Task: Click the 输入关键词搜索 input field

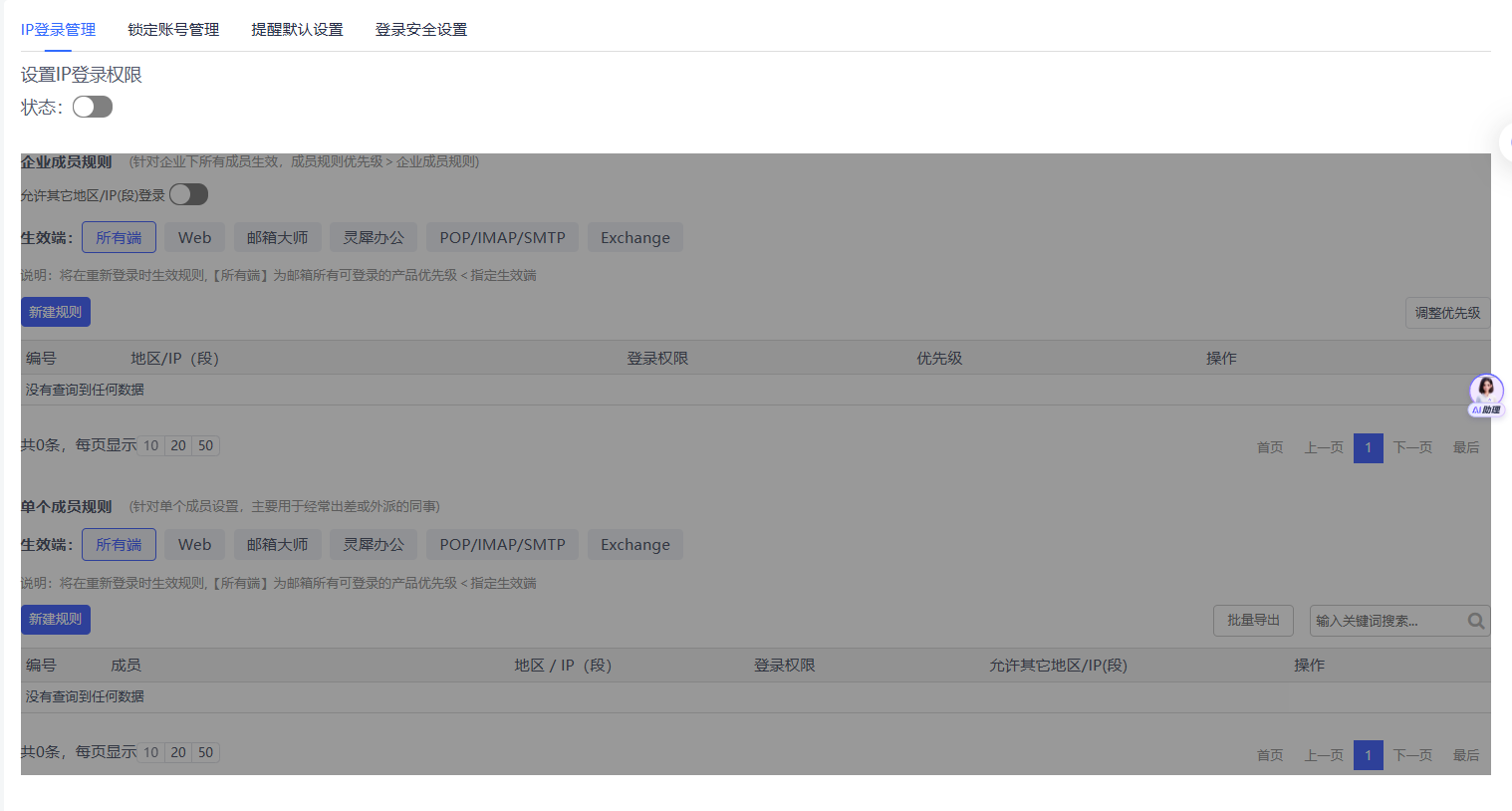Action: click(x=1385, y=620)
